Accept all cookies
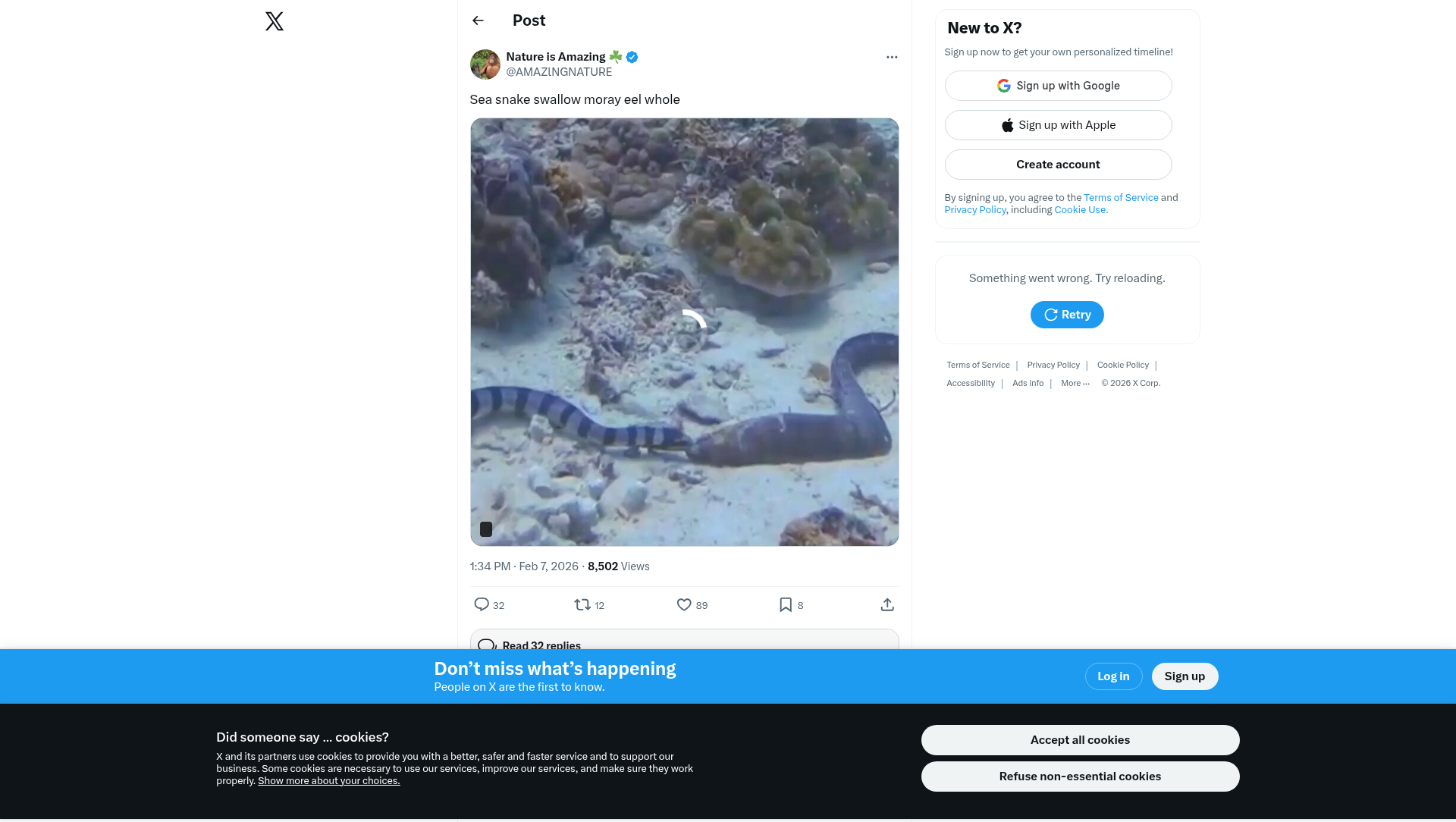 click(x=1080, y=740)
